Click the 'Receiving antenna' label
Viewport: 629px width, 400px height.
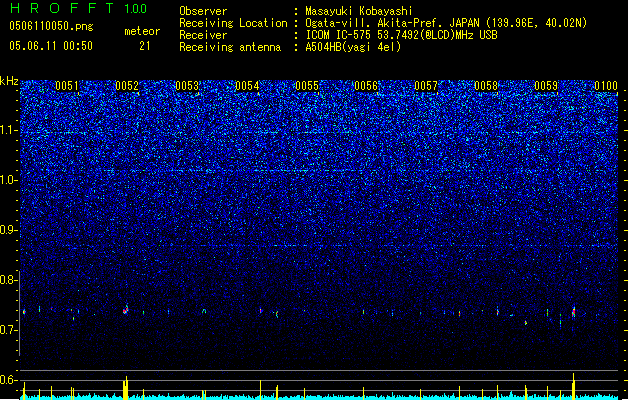pyautogui.click(x=230, y=47)
